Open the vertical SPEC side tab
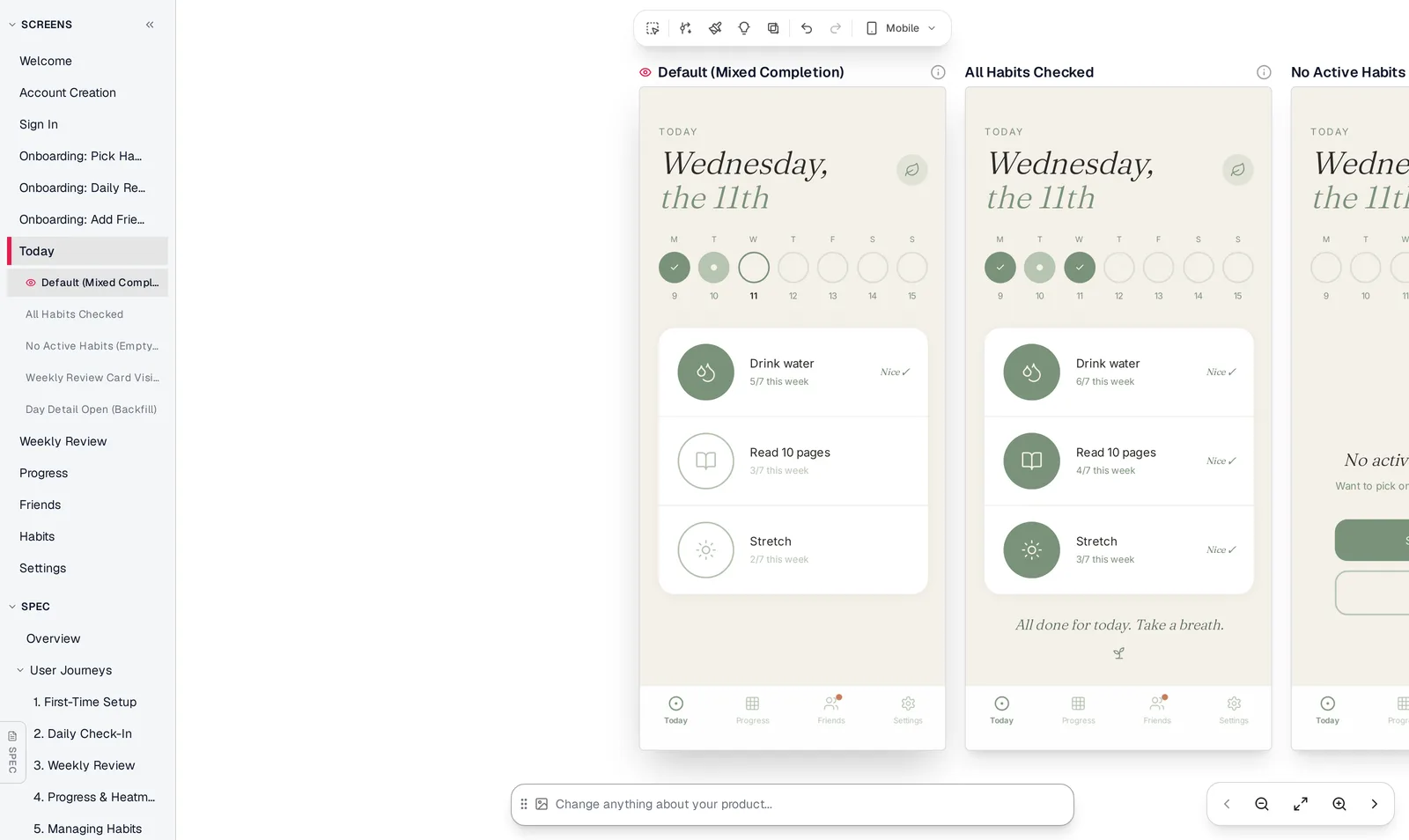Screen dimensions: 1409x840 pyautogui.click(x=12, y=752)
